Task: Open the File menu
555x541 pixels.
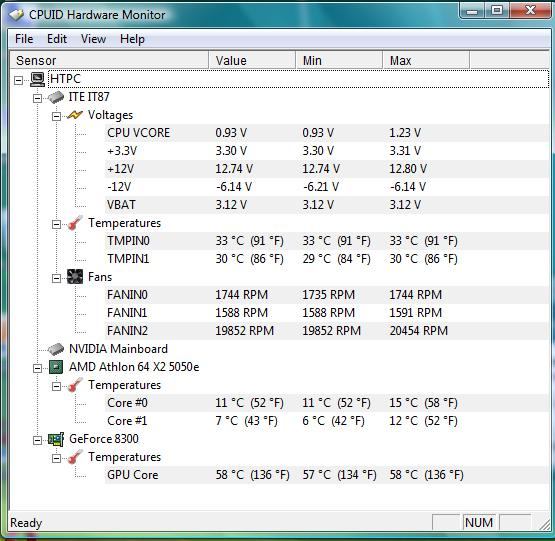Action: (x=24, y=39)
